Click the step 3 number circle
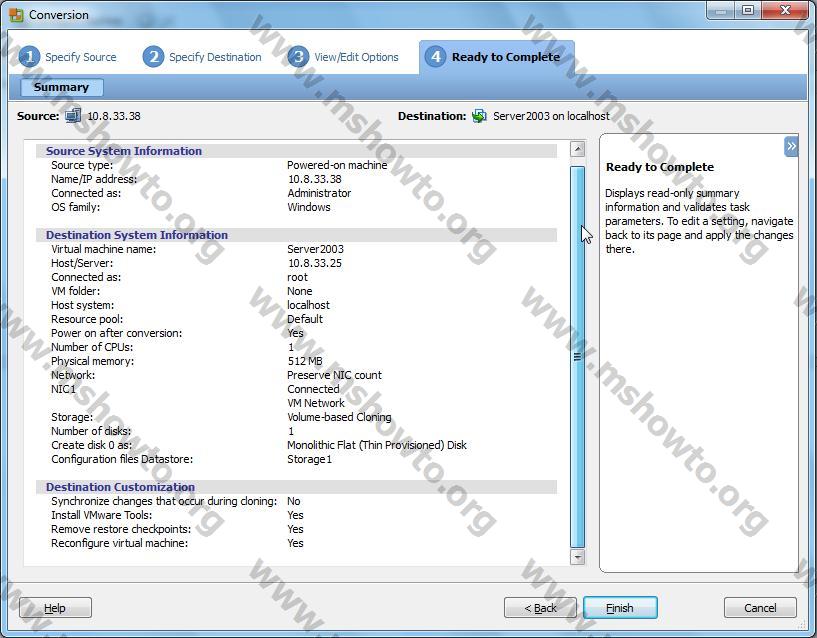Screen dimensions: 817x638 tap(298, 57)
